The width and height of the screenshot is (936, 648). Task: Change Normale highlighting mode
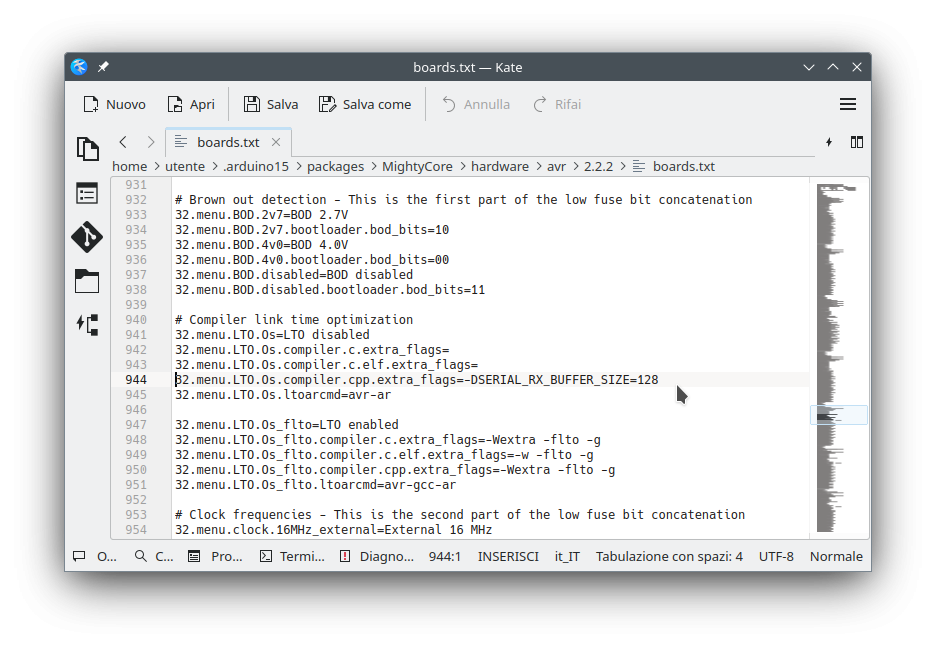836,556
